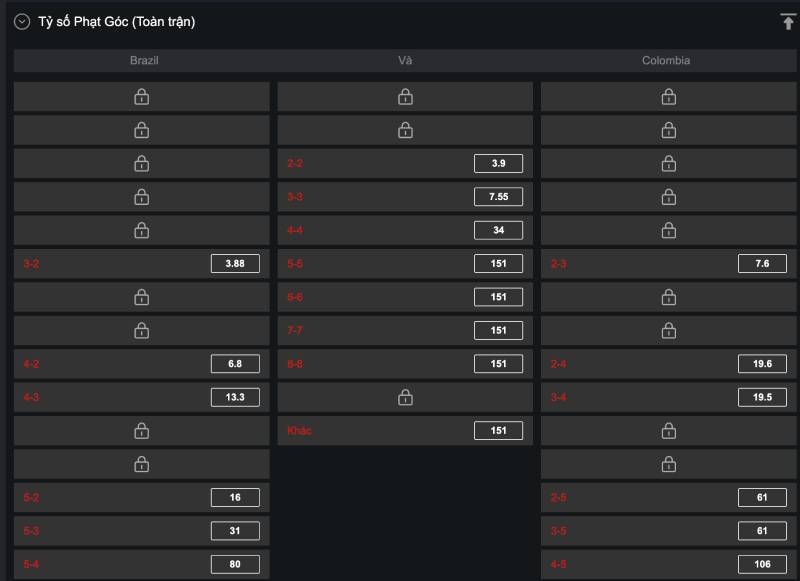Click the lock icon directly above Brazil 3-2
This screenshot has height=581, width=800.
point(141,230)
